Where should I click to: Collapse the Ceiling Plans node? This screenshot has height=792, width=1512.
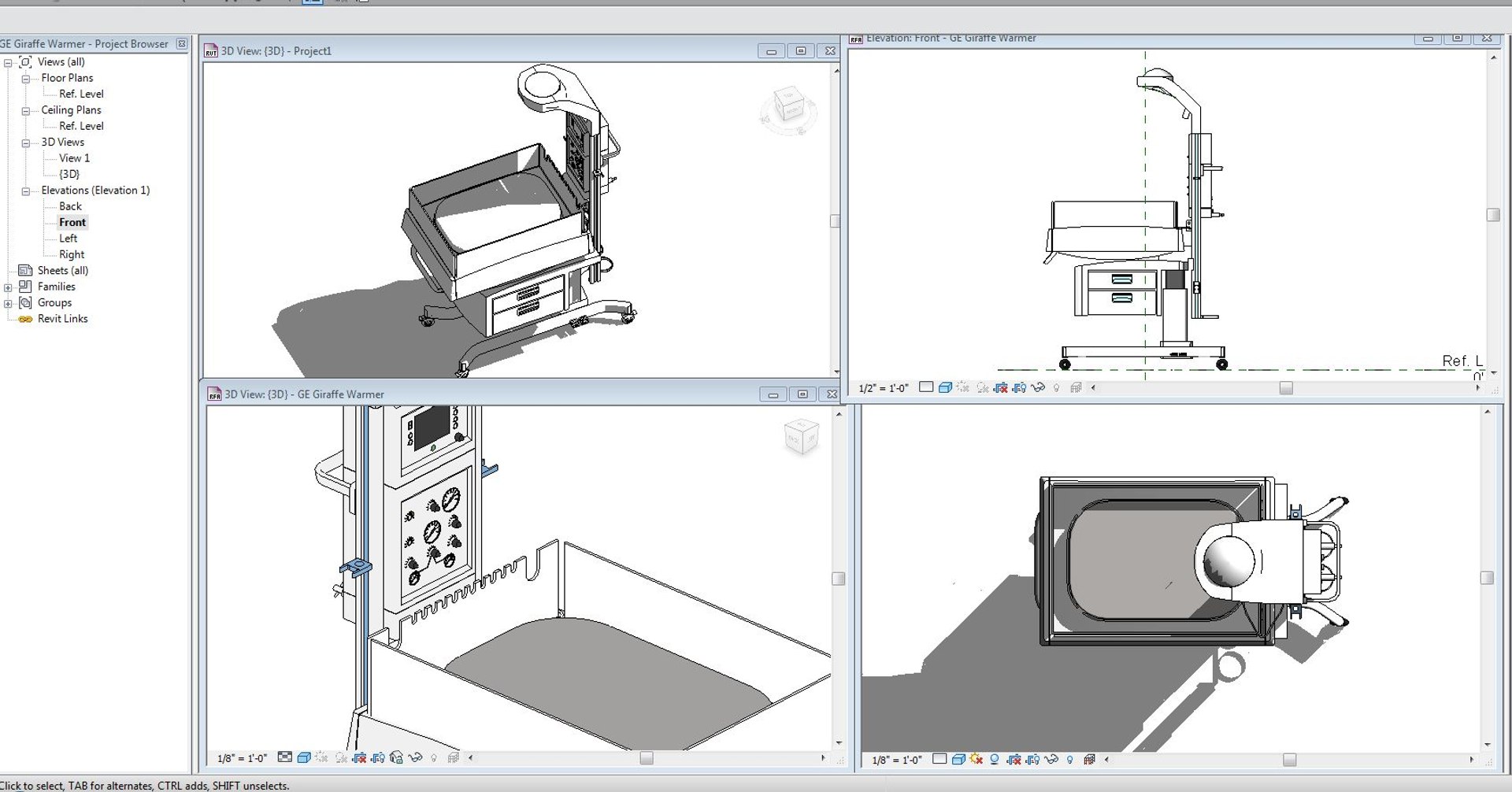point(25,111)
